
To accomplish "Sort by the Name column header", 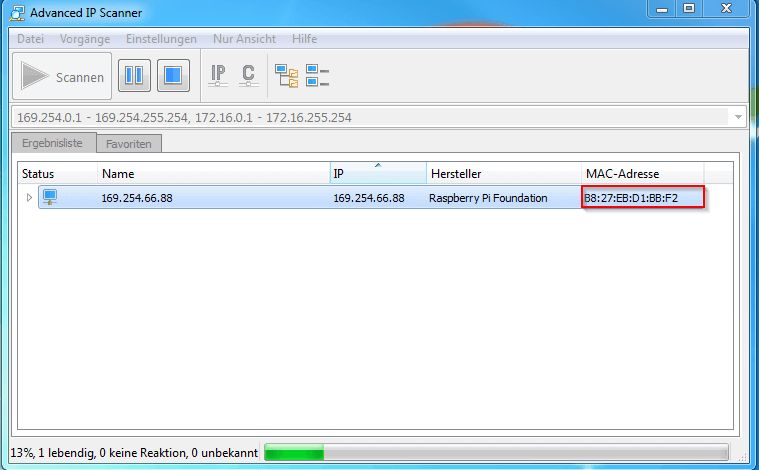I will [213, 173].
